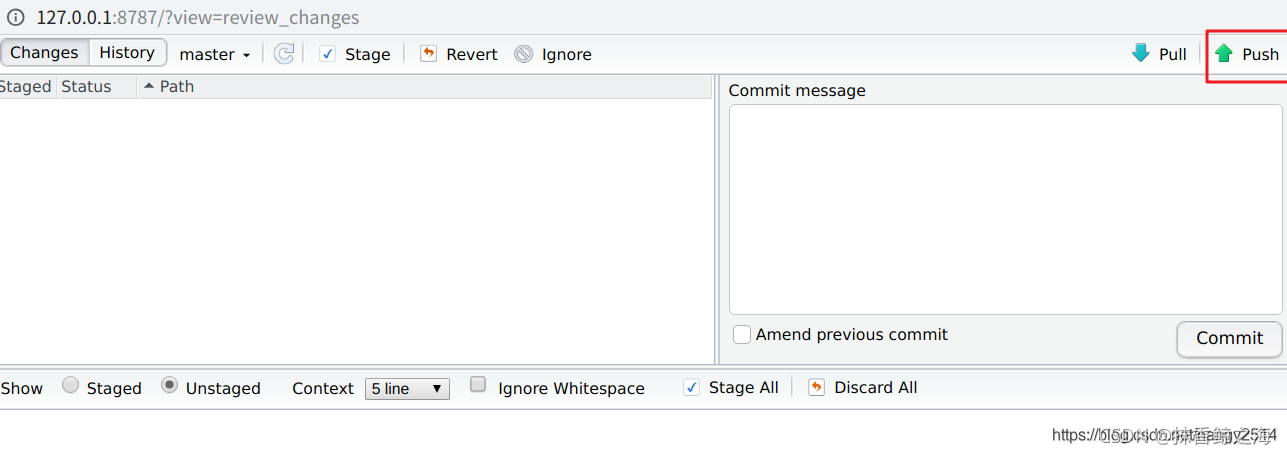Switch to the Changes tab
Screen dimensions: 1287x454
(44, 53)
